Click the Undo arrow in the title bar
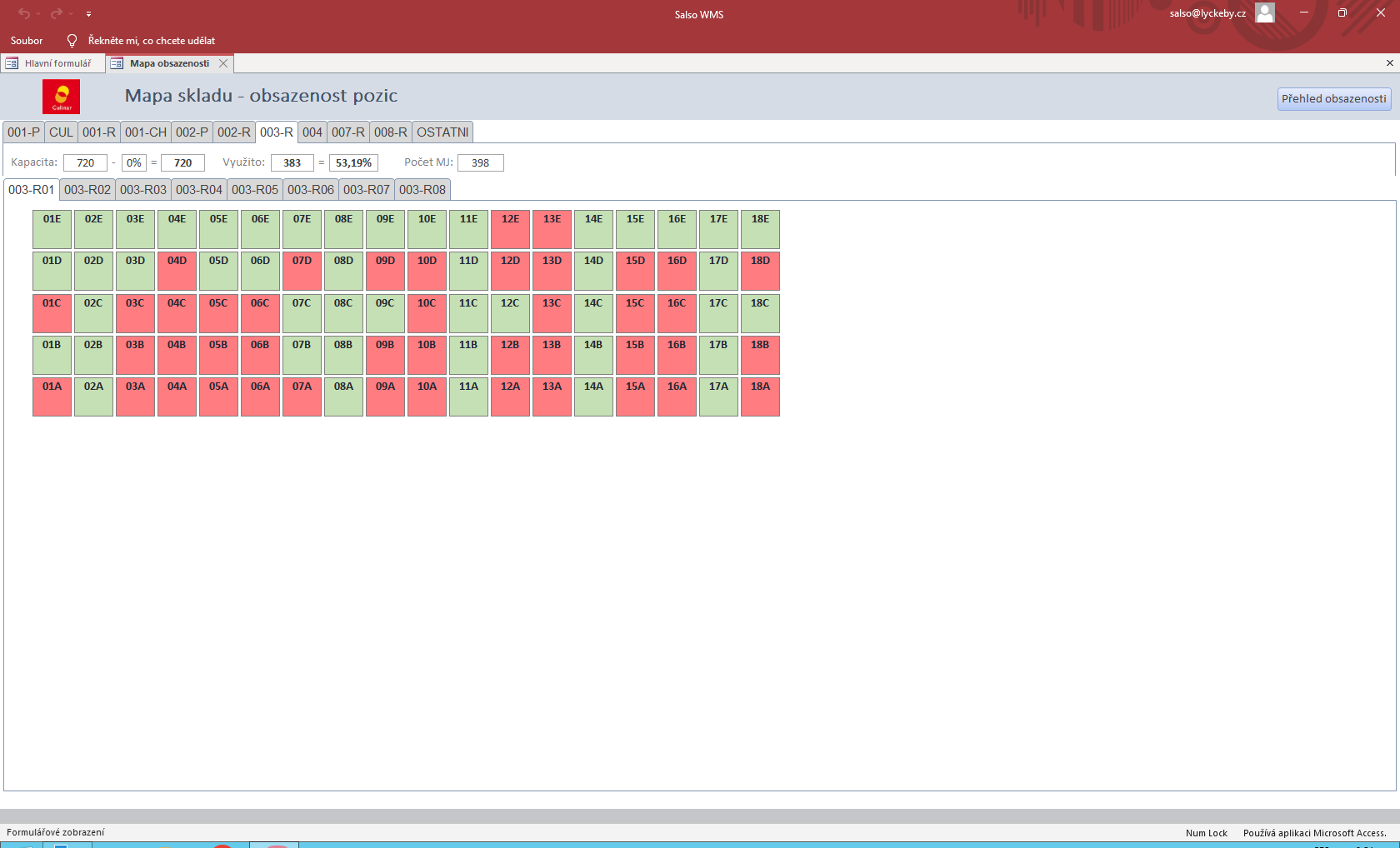 click(x=23, y=13)
